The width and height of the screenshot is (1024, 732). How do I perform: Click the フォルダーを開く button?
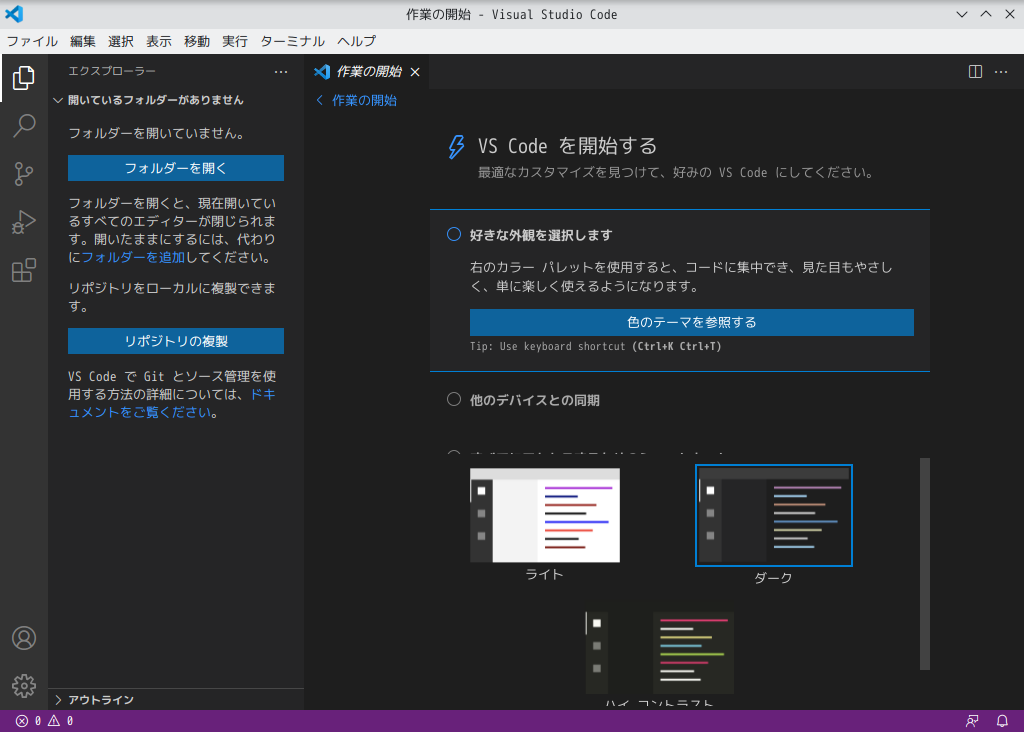tap(175, 168)
